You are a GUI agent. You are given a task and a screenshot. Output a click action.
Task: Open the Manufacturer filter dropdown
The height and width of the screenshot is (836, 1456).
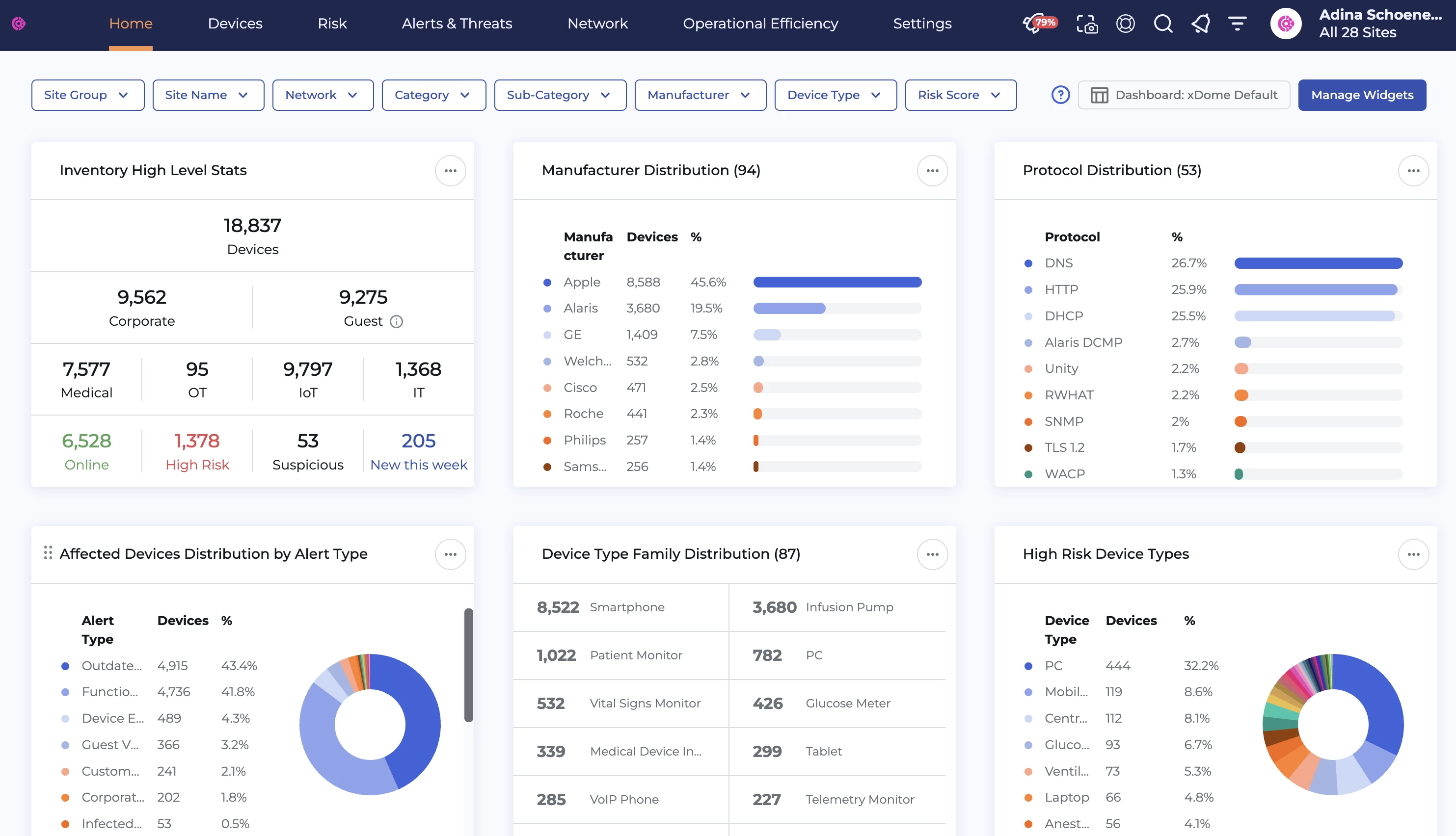point(700,95)
